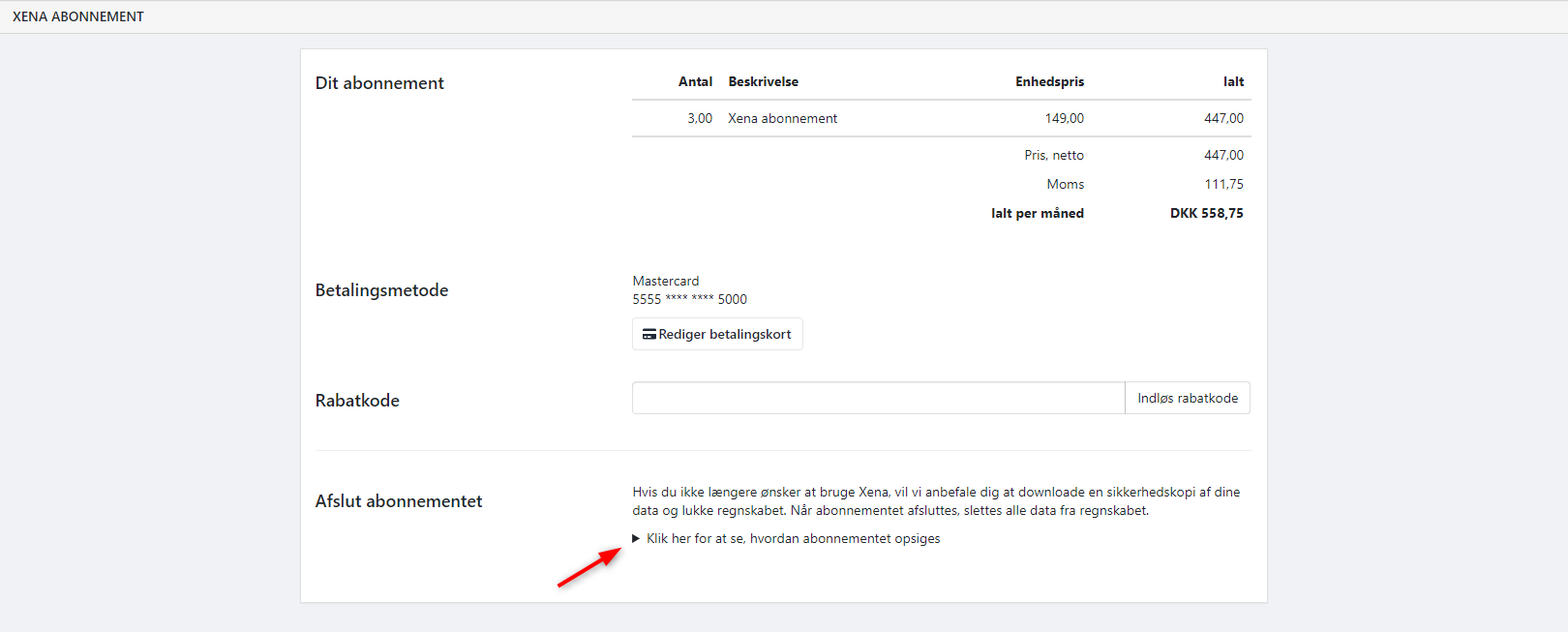
Task: Click the Rediger betalingskort button label
Action: pos(725,335)
